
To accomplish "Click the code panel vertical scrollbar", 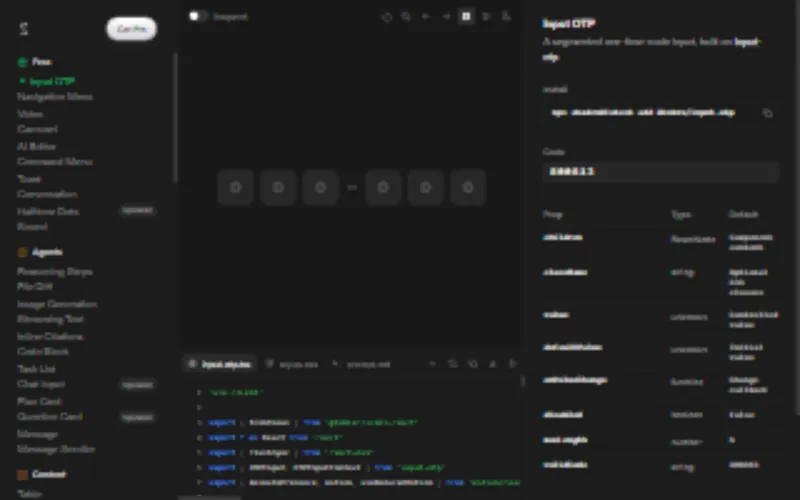I will (522, 381).
